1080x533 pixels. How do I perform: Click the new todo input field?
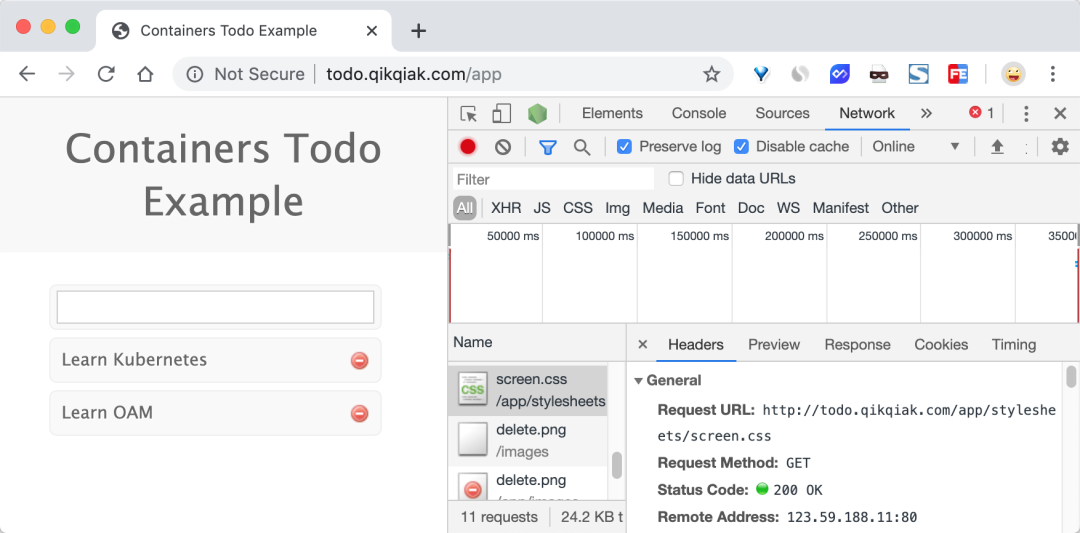click(x=215, y=307)
